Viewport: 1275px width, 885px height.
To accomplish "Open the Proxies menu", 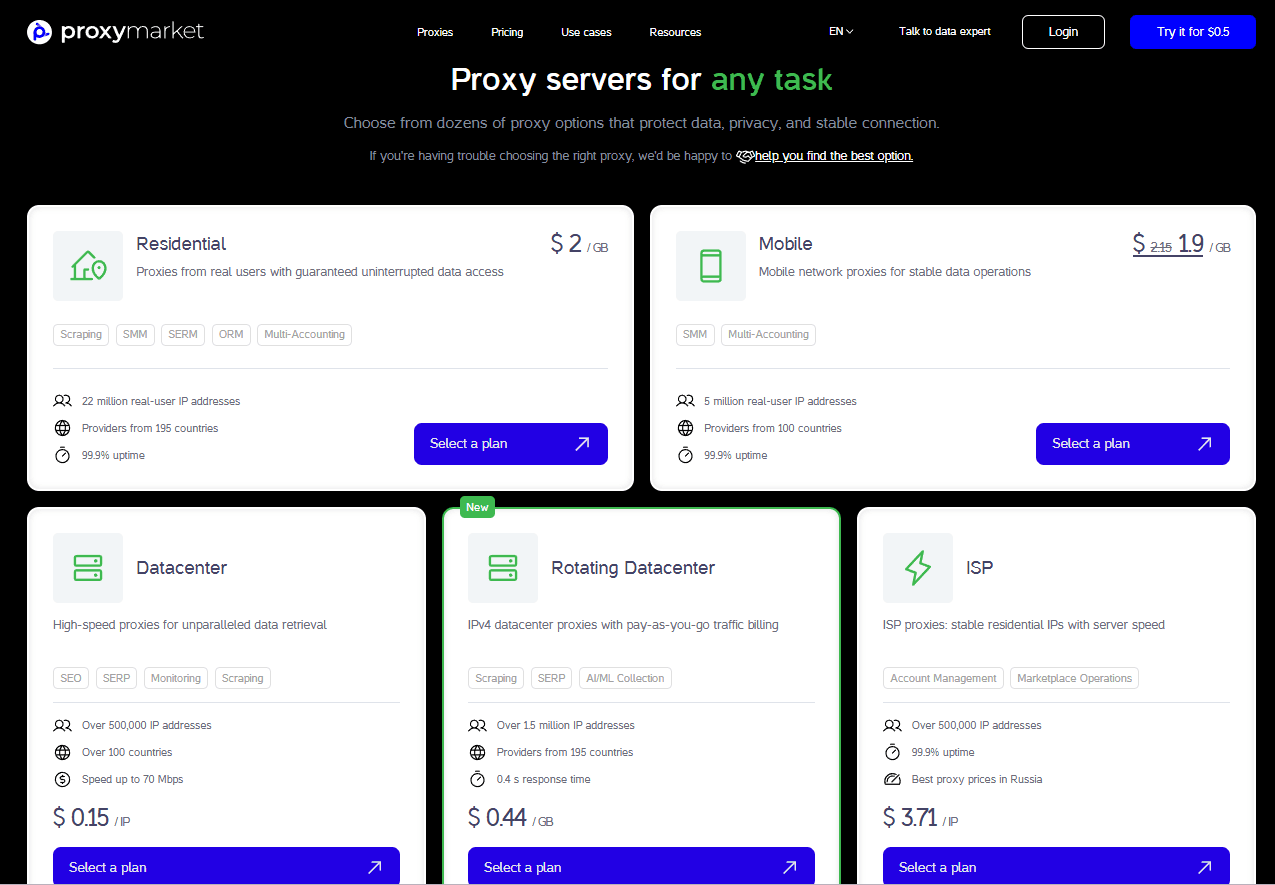I will [x=435, y=32].
